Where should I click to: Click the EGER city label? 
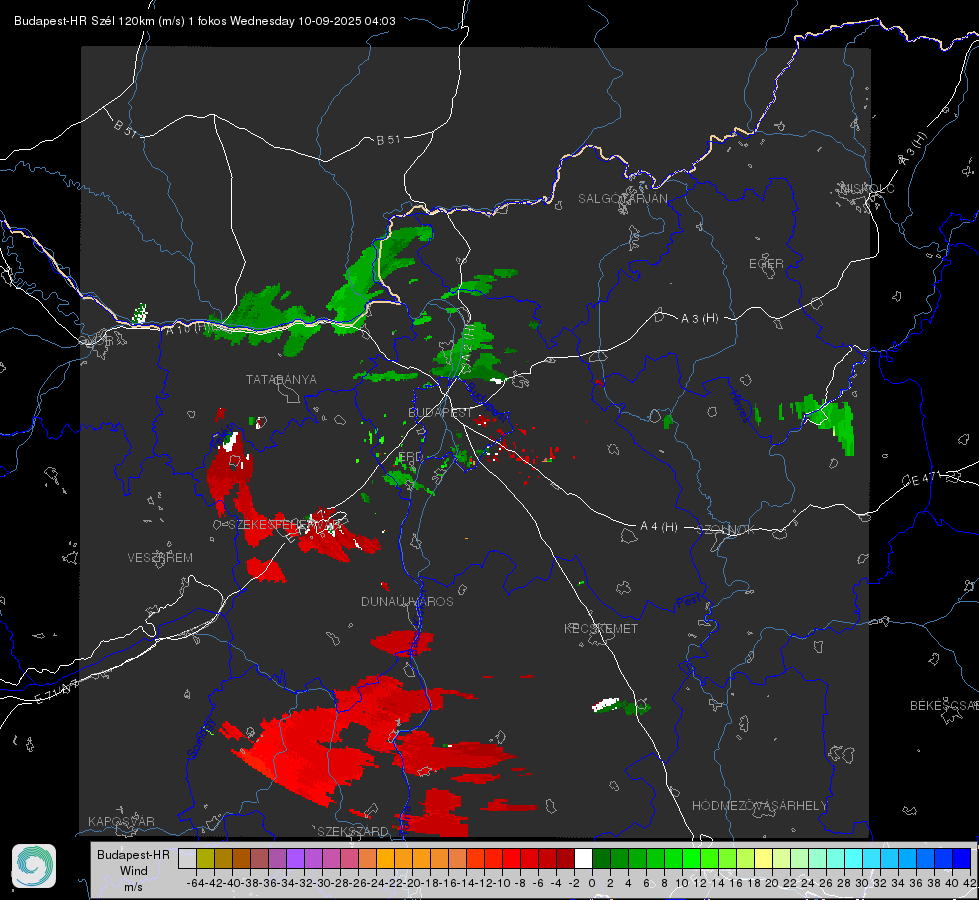766,264
